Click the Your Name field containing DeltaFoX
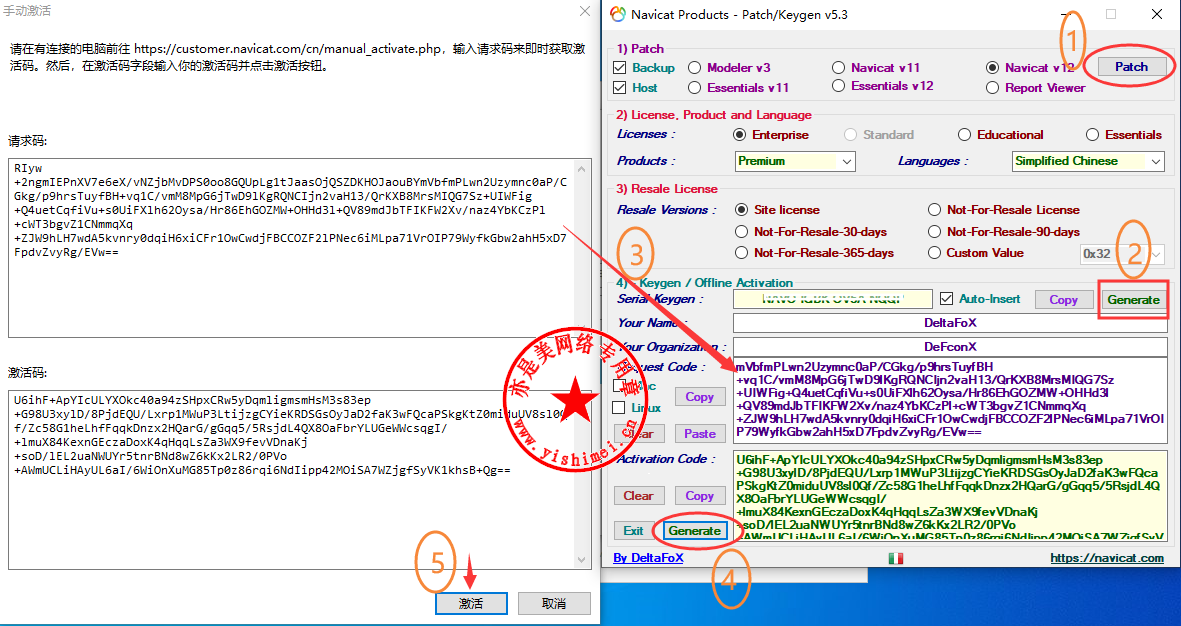This screenshot has width=1181, height=626. [x=950, y=322]
